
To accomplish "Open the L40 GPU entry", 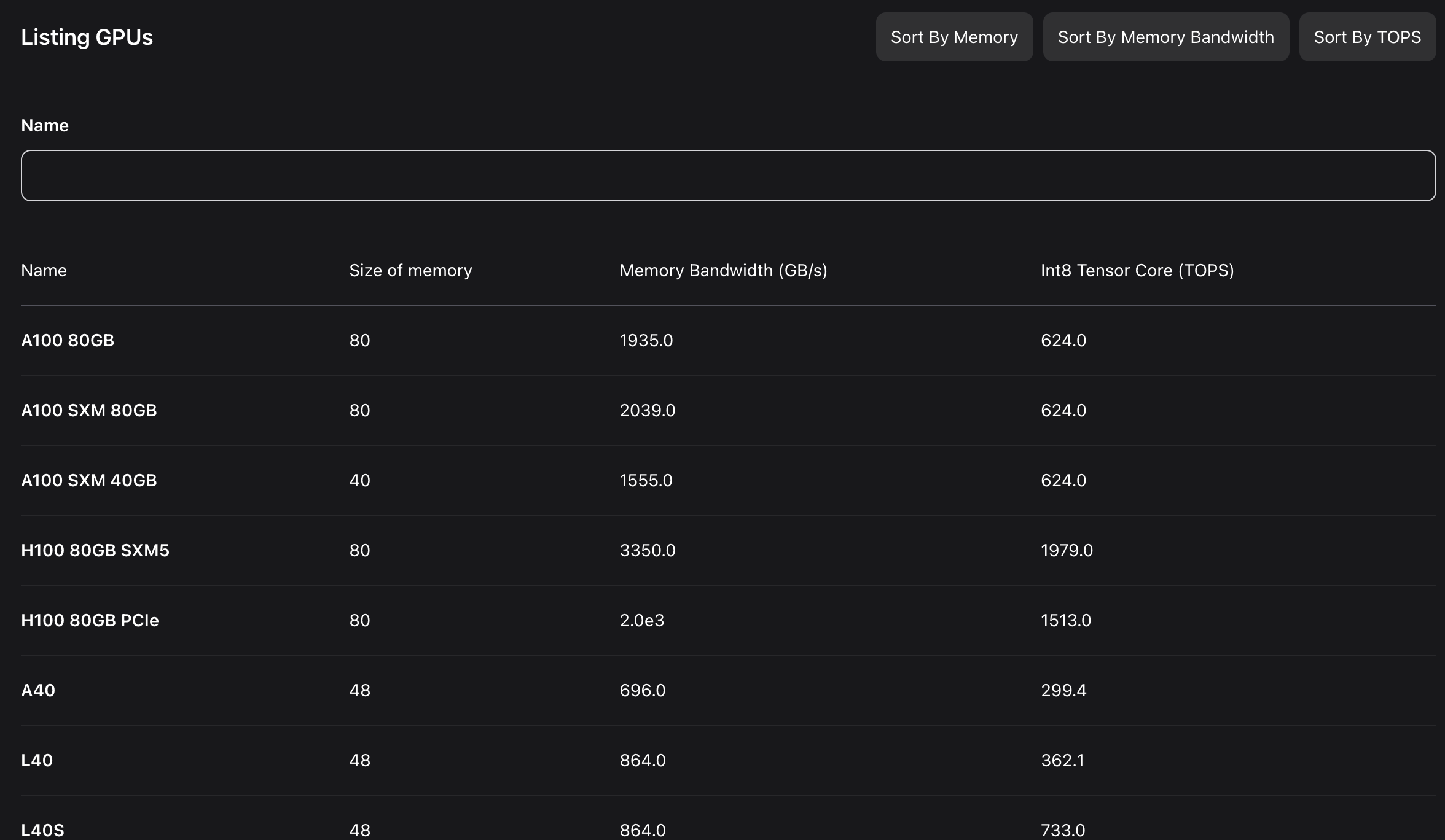I will [x=37, y=761].
